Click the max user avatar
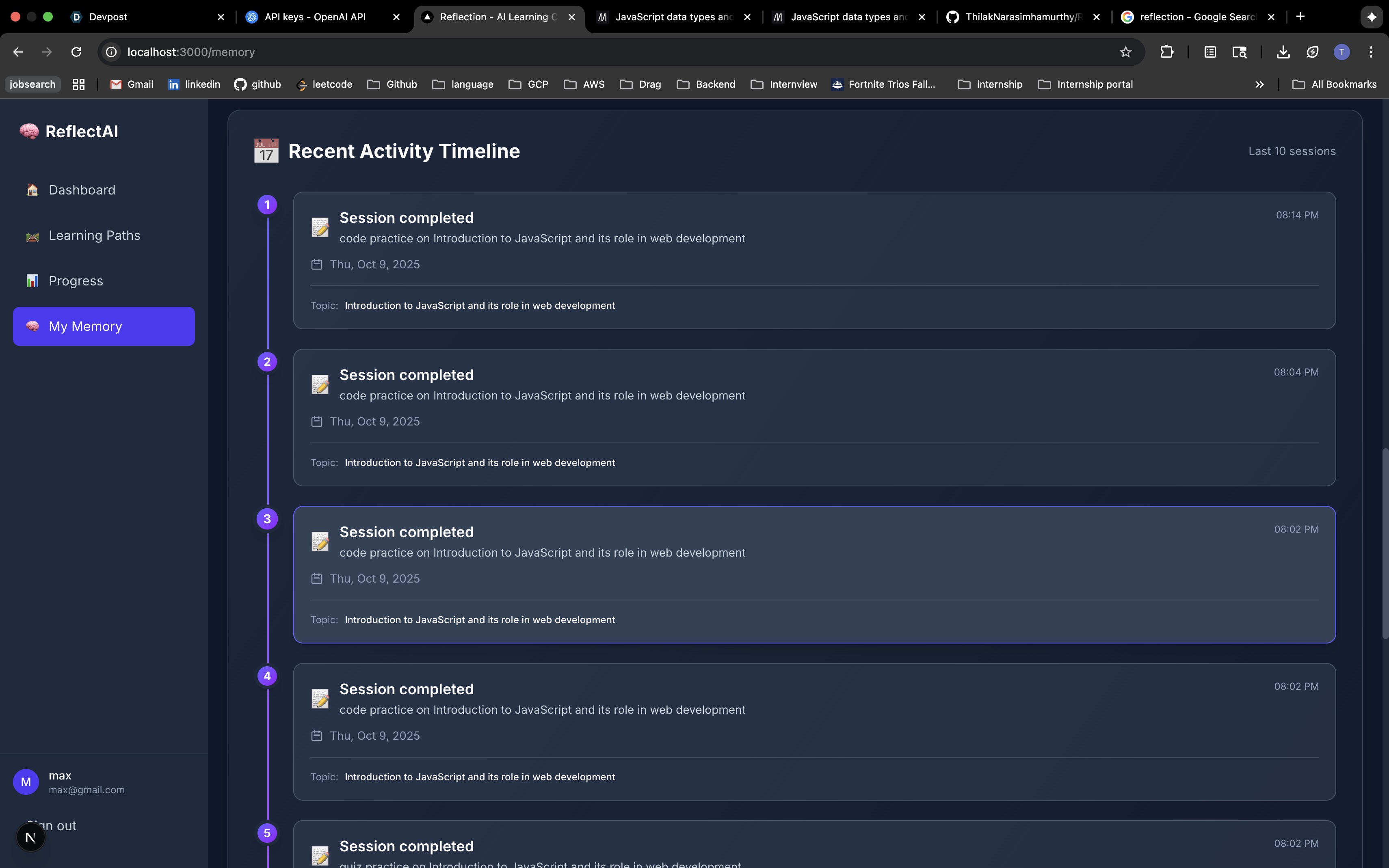Screen dimensions: 1389x868 pyautogui.click(x=26, y=782)
